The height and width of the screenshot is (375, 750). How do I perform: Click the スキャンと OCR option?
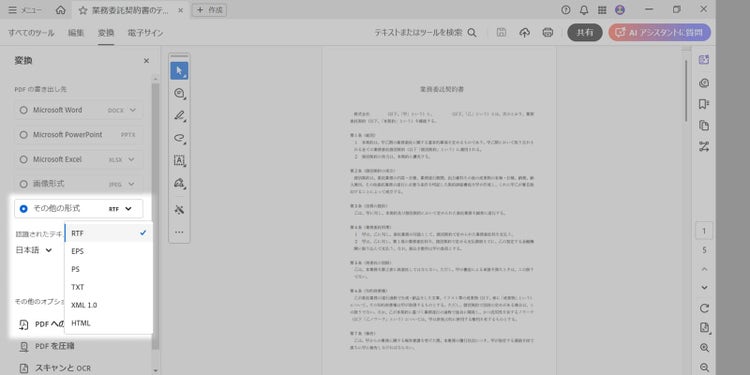63,368
